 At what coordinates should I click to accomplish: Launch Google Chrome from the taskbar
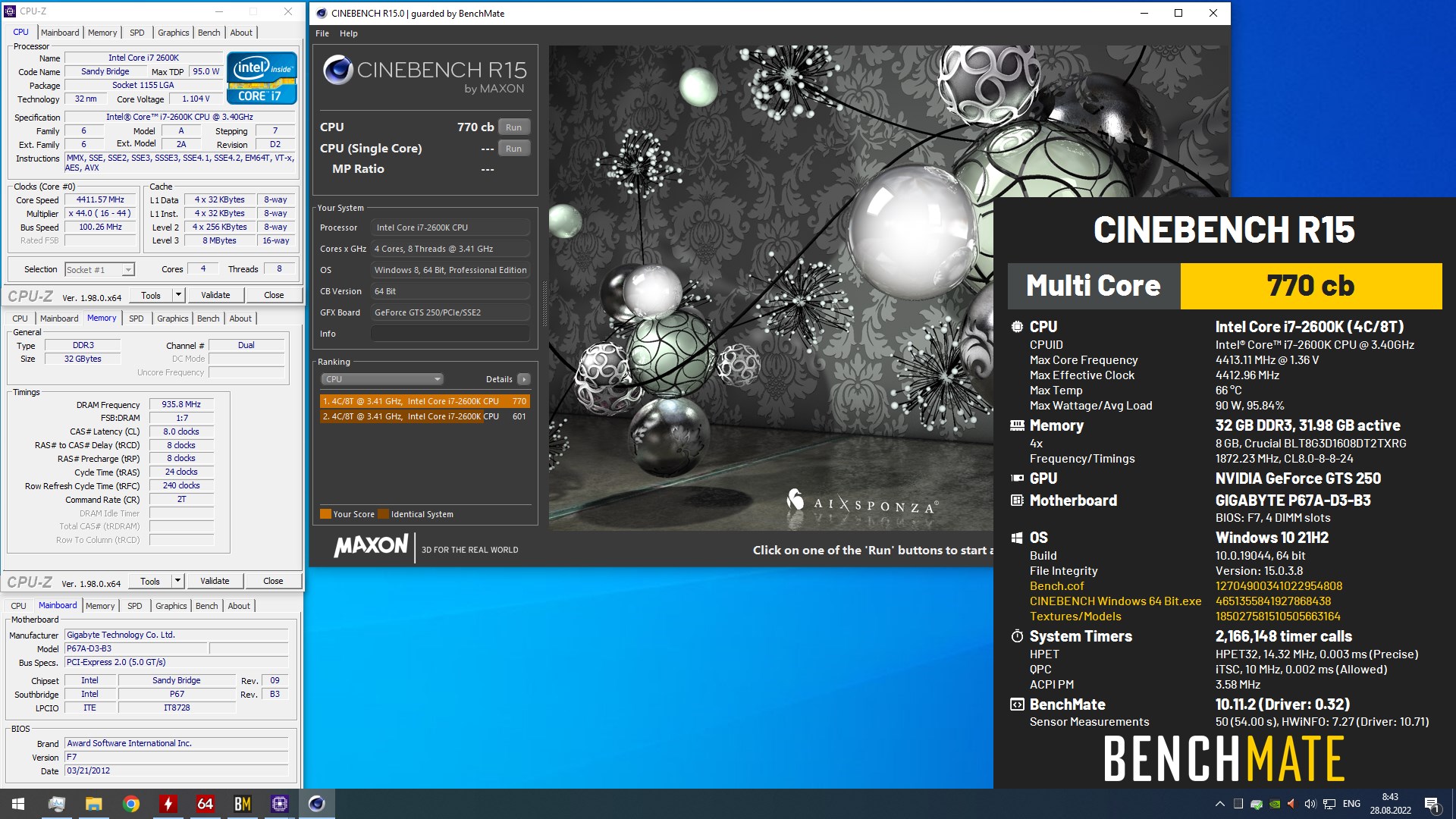130,804
